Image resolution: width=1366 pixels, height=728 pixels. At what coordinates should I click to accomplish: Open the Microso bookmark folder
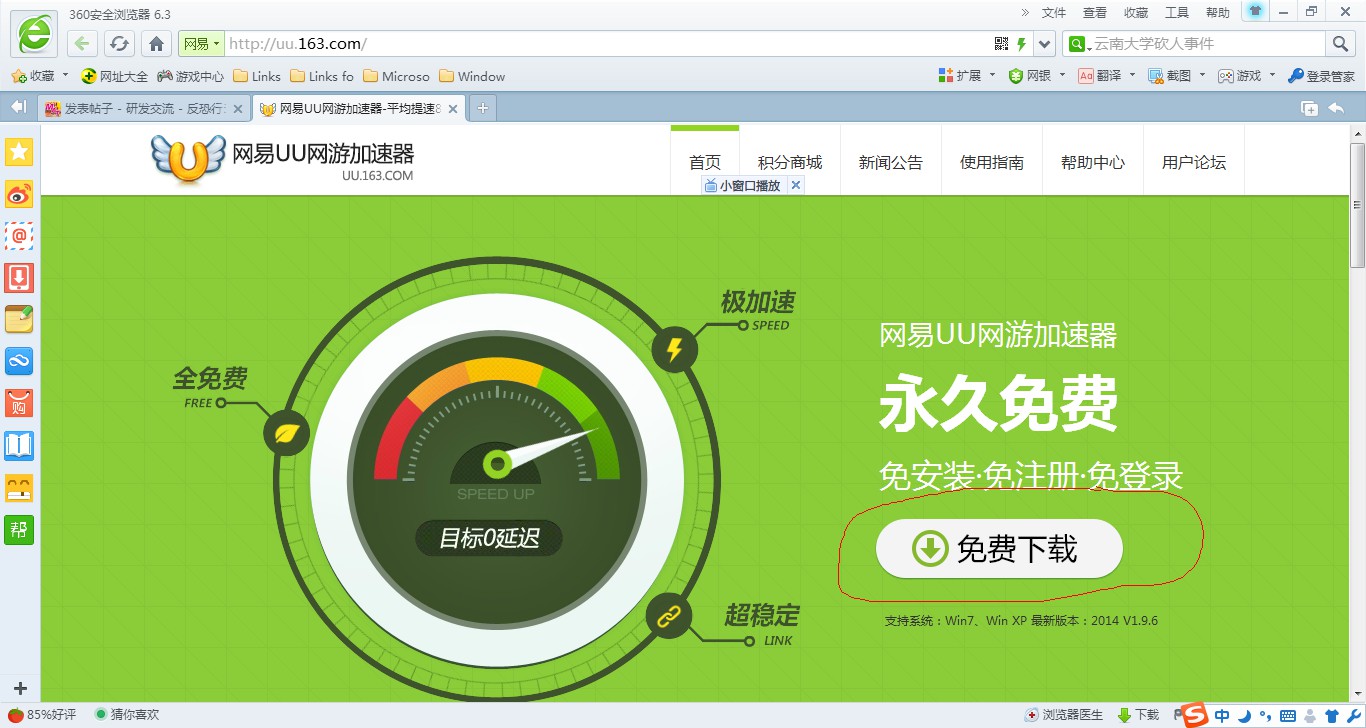[397, 76]
